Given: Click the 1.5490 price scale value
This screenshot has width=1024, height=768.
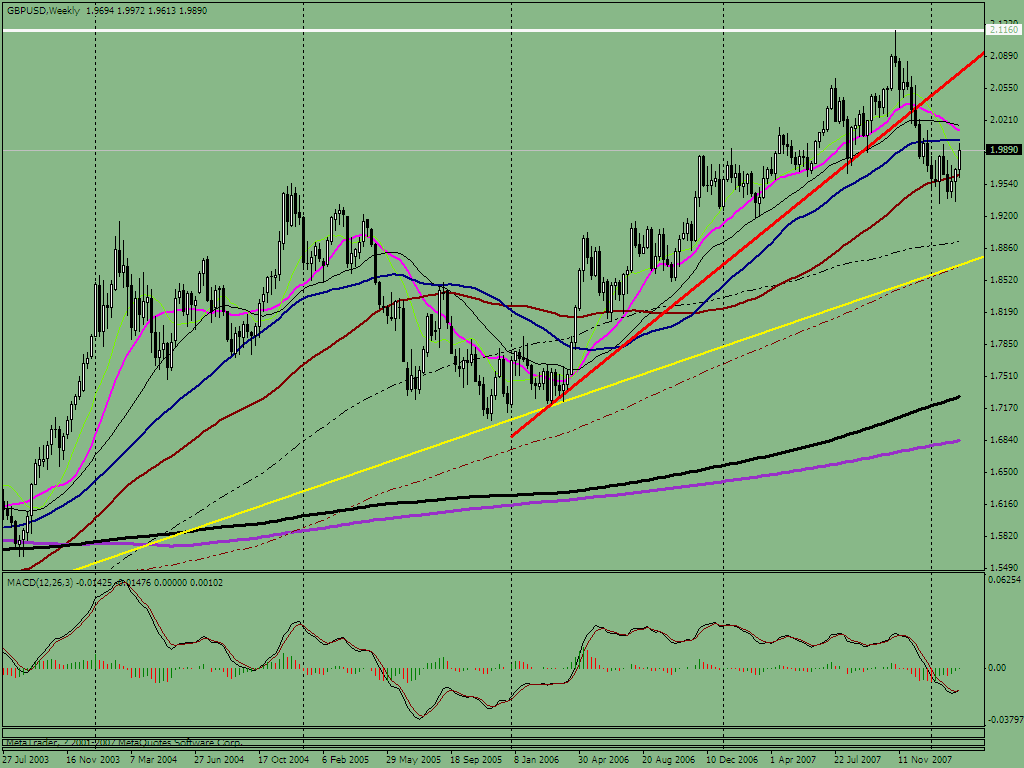Looking at the screenshot, I should pos(1004,568).
